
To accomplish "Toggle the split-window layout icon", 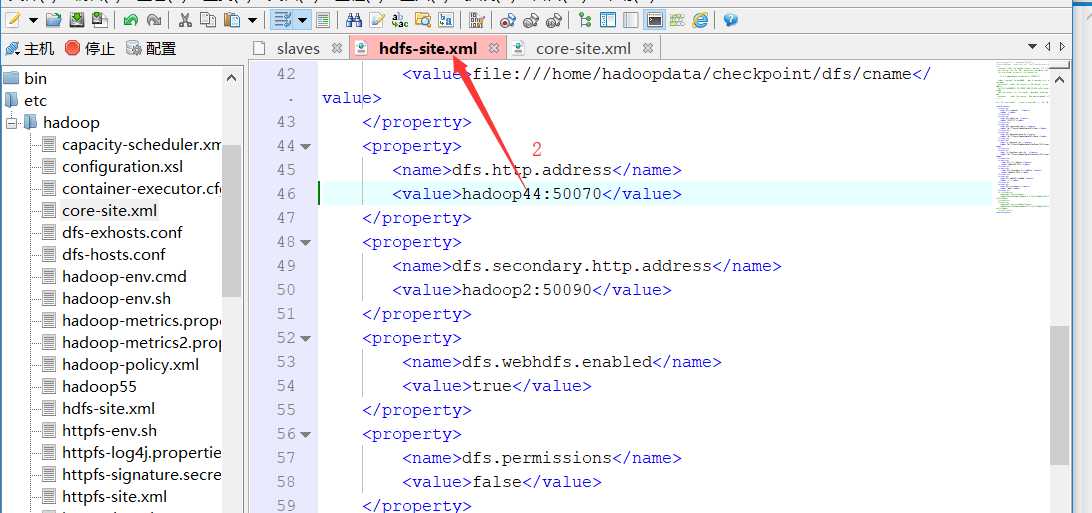I will pos(631,19).
